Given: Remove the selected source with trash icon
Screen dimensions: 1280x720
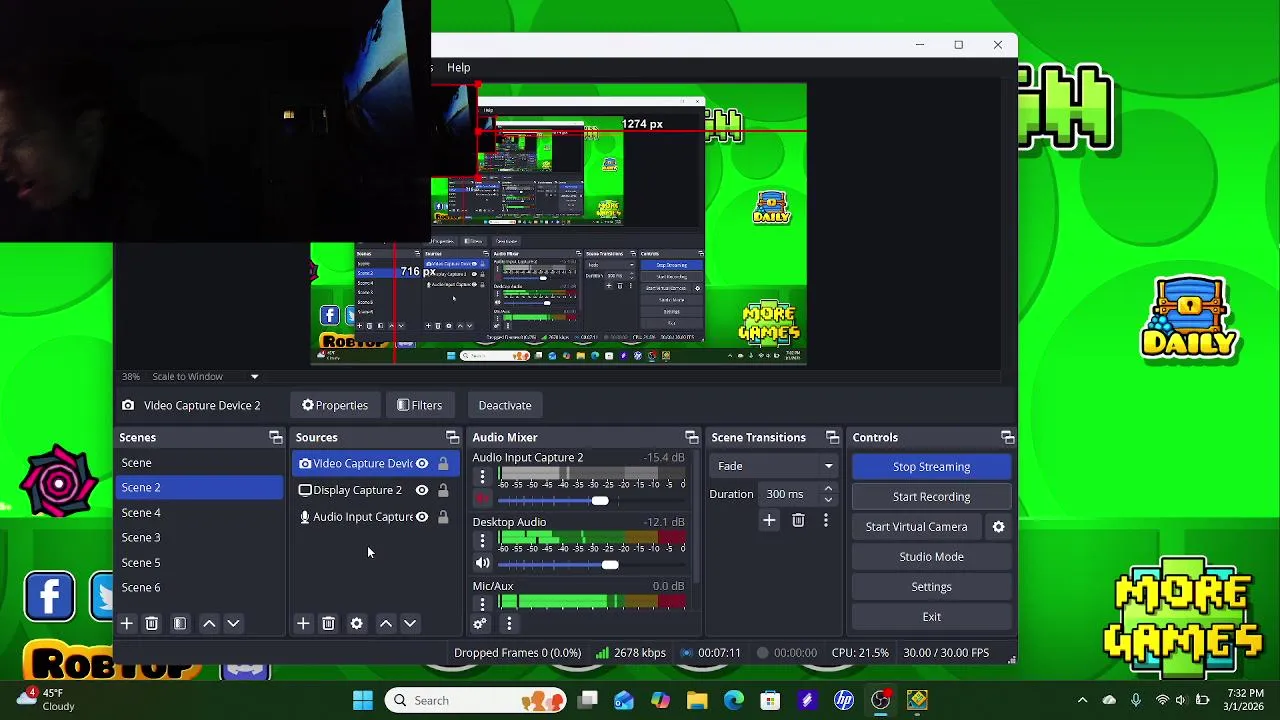Looking at the screenshot, I should tap(328, 623).
